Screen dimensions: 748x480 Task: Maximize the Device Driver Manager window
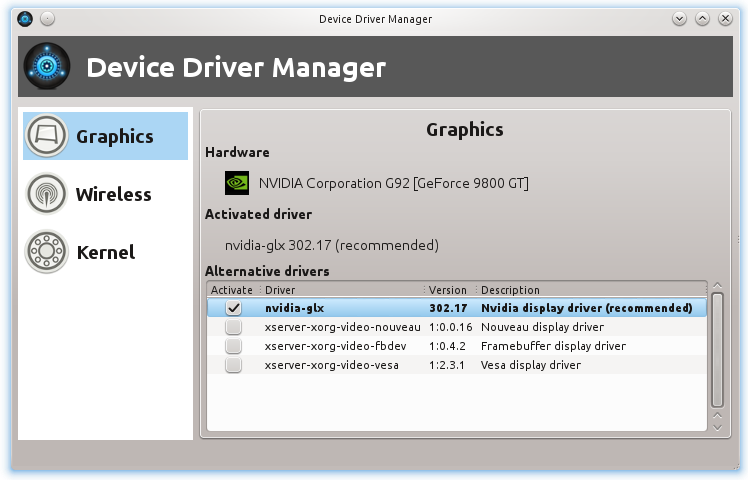tap(702, 19)
